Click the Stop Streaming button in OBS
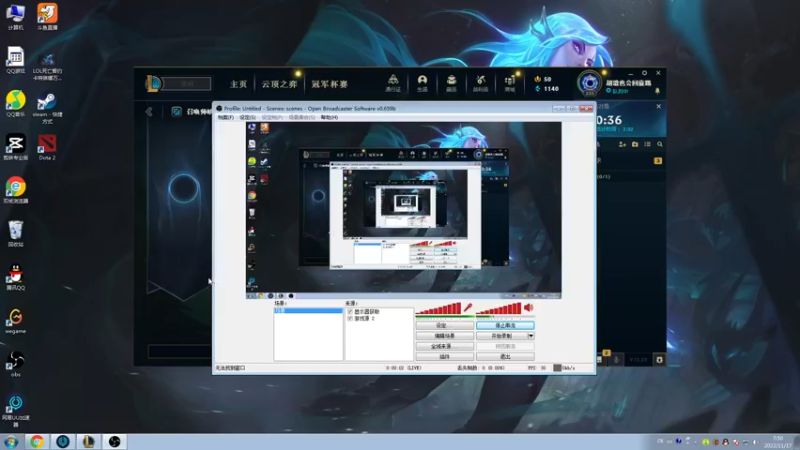 [x=505, y=326]
